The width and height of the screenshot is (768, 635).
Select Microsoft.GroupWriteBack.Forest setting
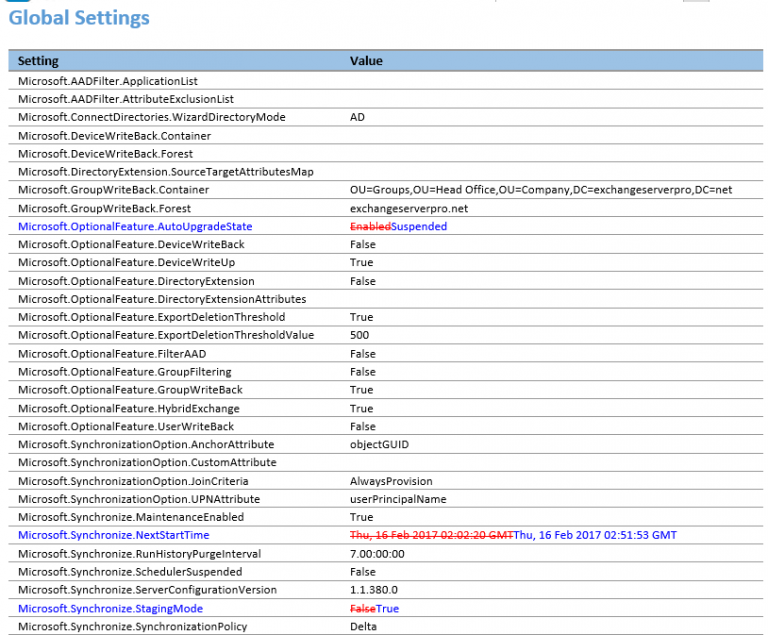click(104, 208)
